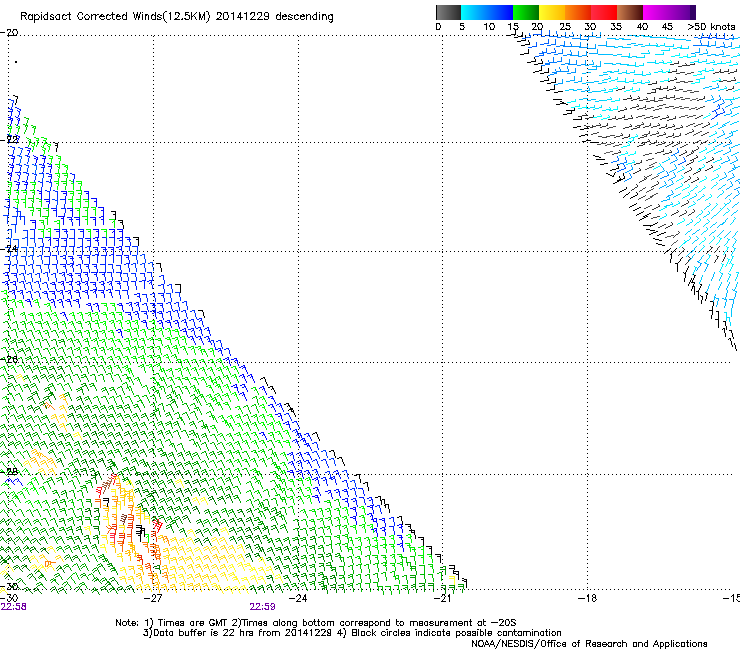The width and height of the screenshot is (740, 650).
Task: Click the legend label '25'
Action: tap(565, 27)
